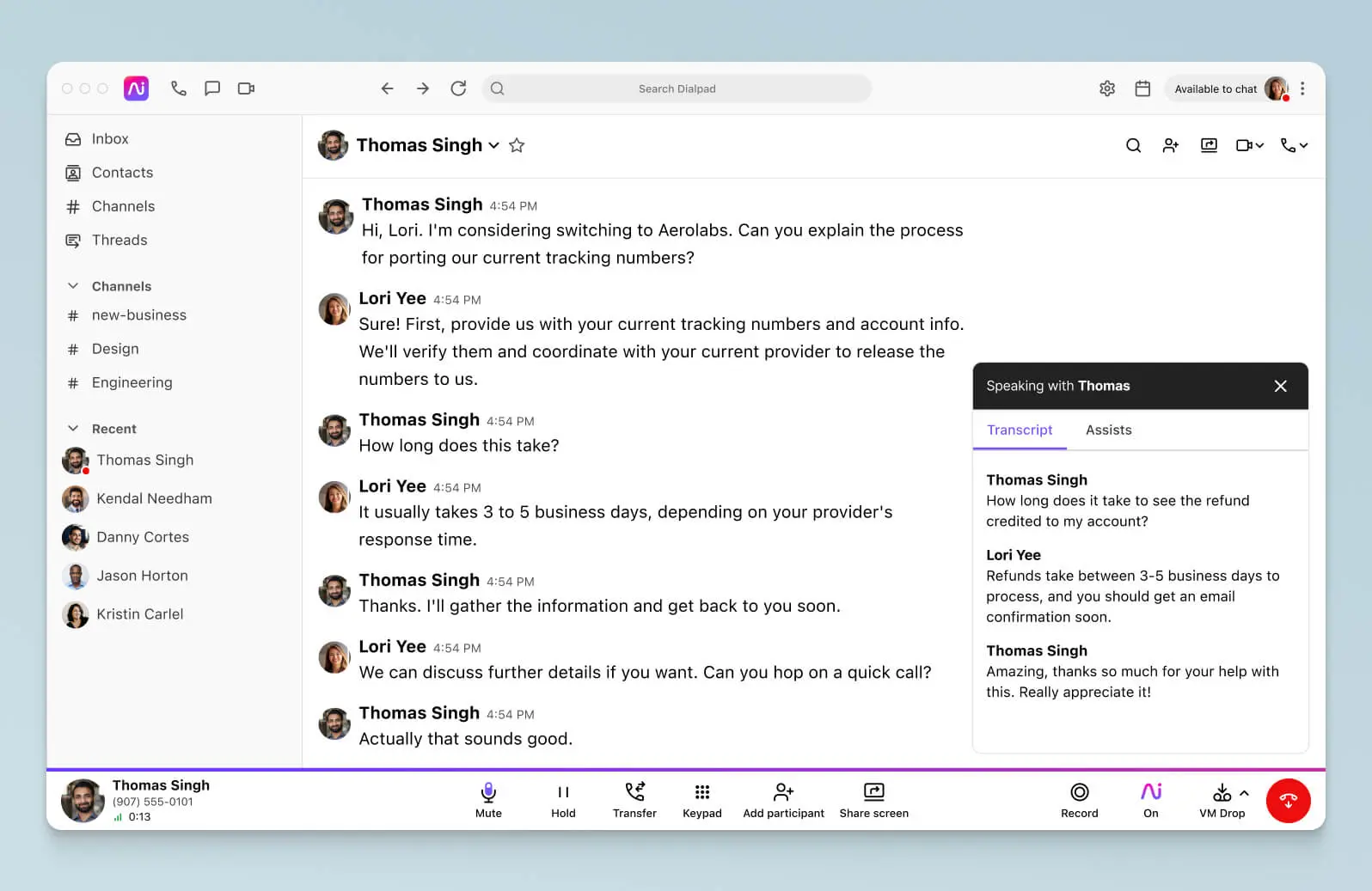
Task: Close the Speaking with Thomas panel
Action: coord(1280,386)
